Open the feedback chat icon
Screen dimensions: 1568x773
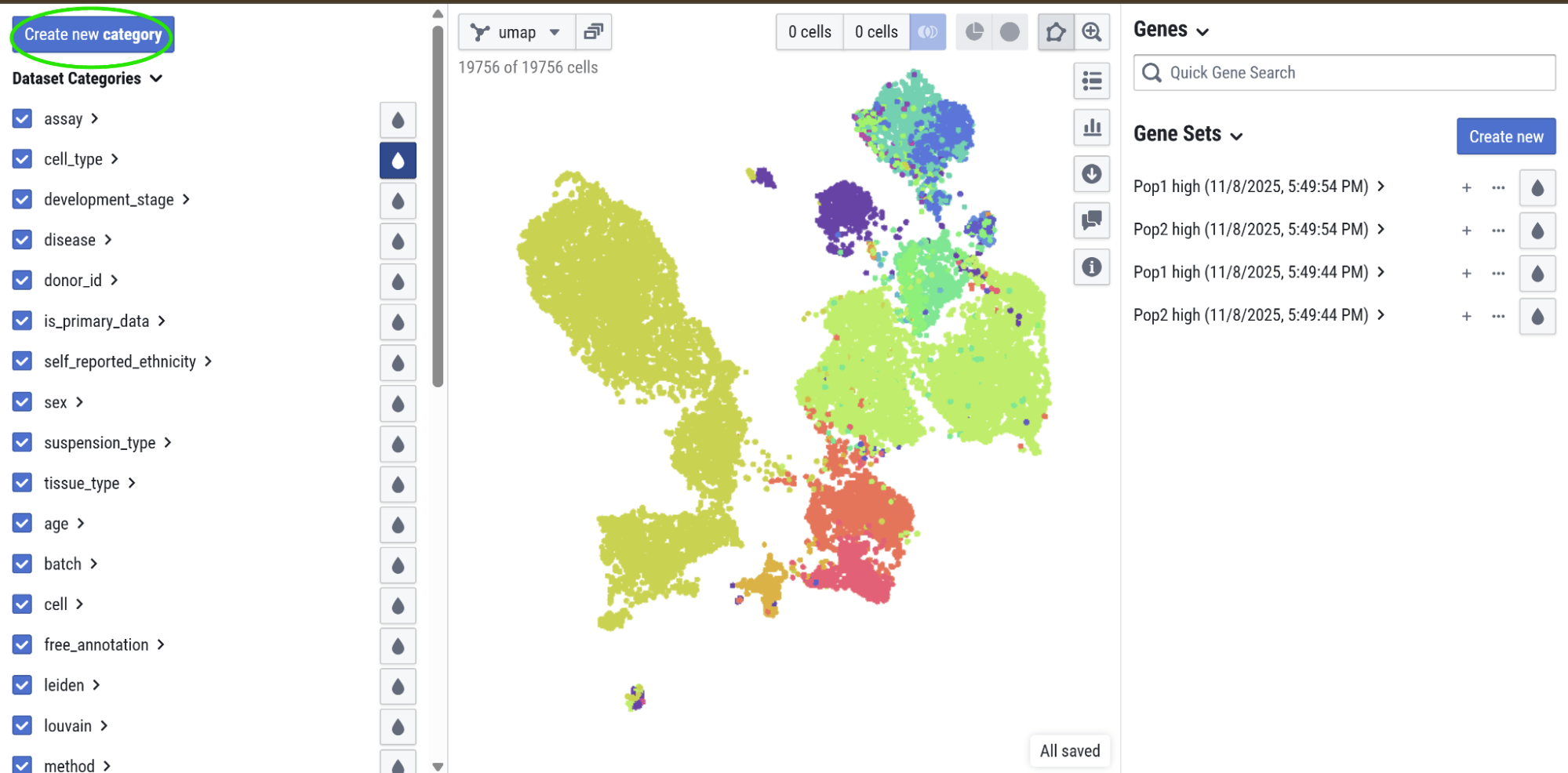[x=1091, y=221]
